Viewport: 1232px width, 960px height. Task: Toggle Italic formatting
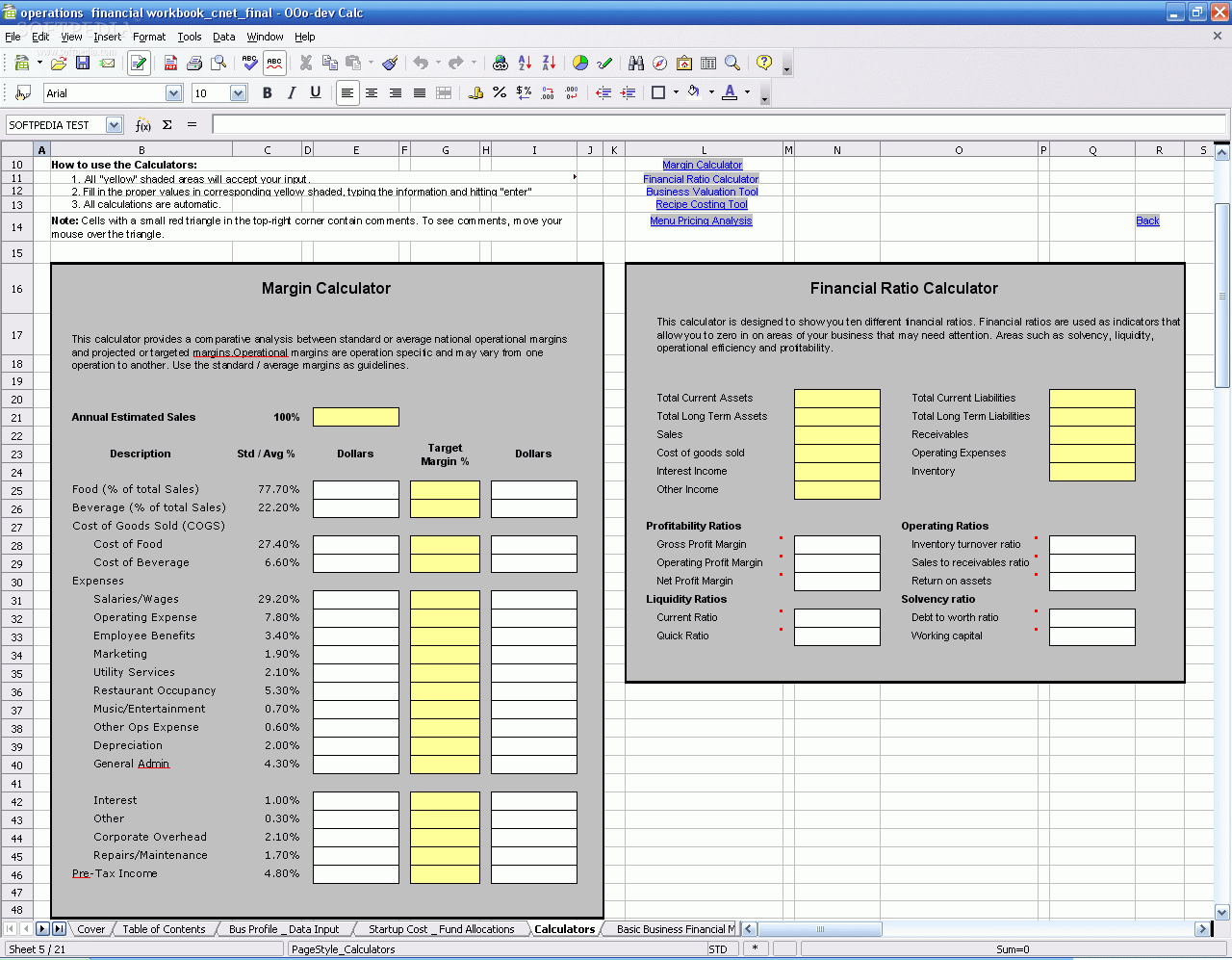[292, 92]
